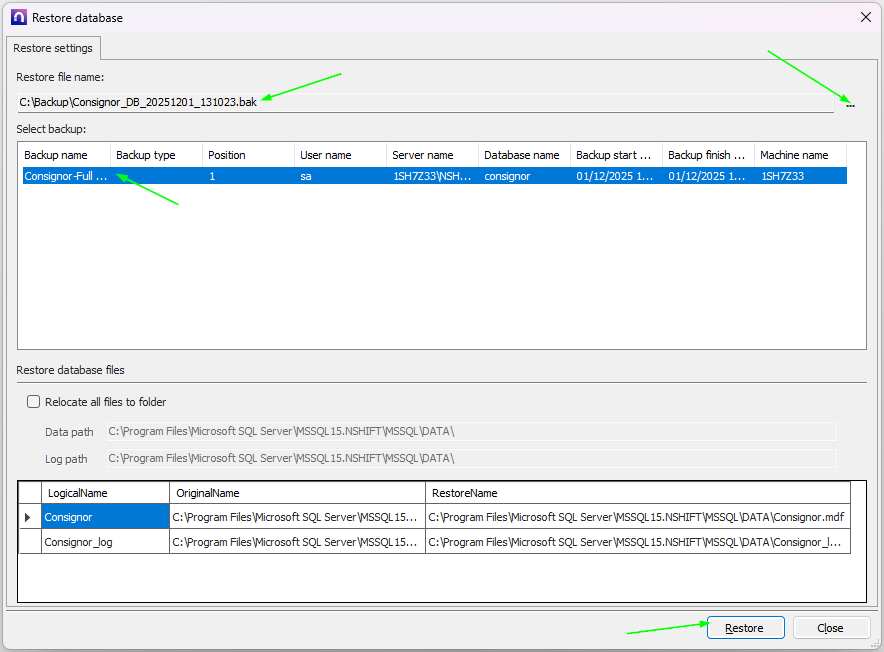Click the Restore file name field
884x652 pixels.
pyautogui.click(x=424, y=103)
